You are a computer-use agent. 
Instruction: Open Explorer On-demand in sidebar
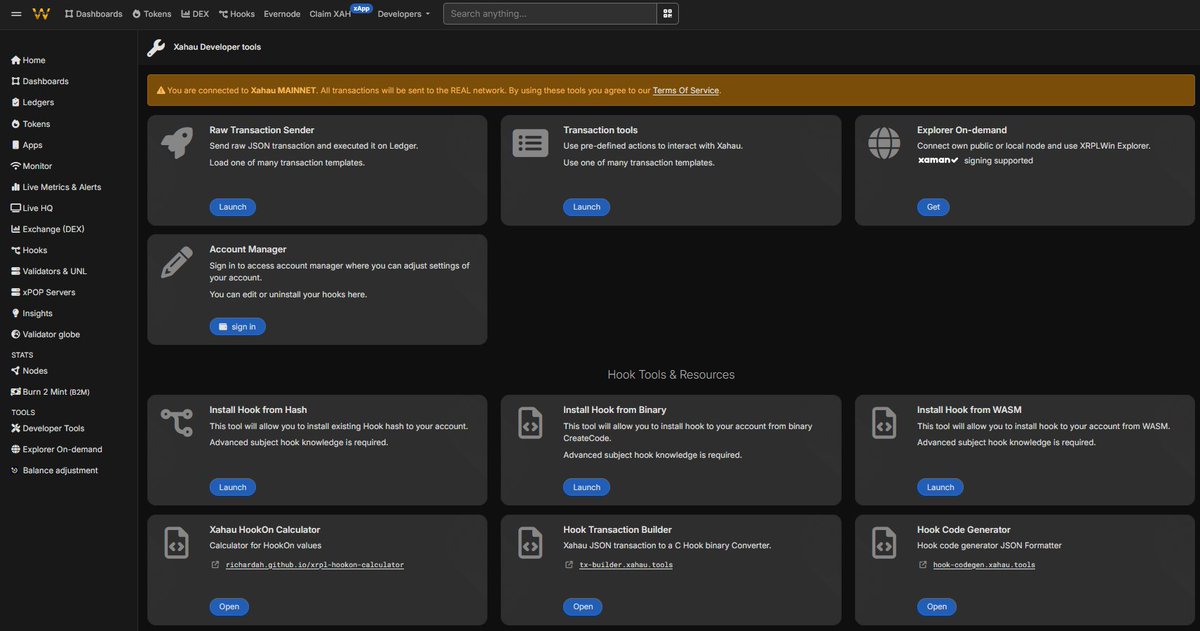coord(56,449)
